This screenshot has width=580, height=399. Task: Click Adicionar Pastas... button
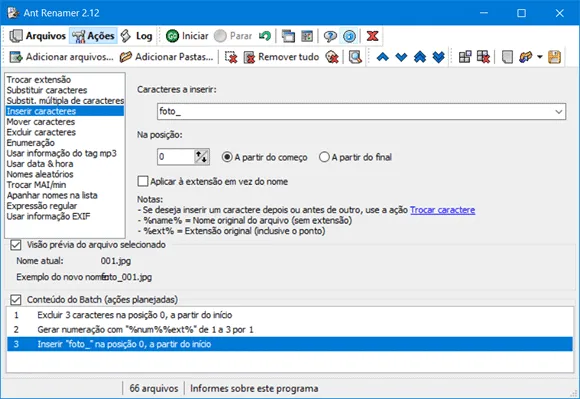(166, 57)
